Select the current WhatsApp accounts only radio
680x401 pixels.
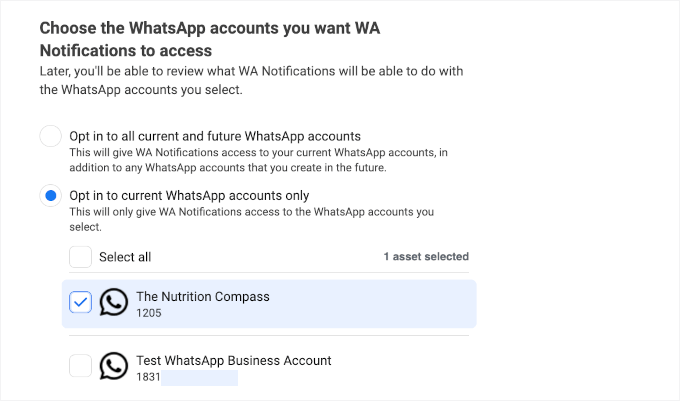click(x=50, y=196)
